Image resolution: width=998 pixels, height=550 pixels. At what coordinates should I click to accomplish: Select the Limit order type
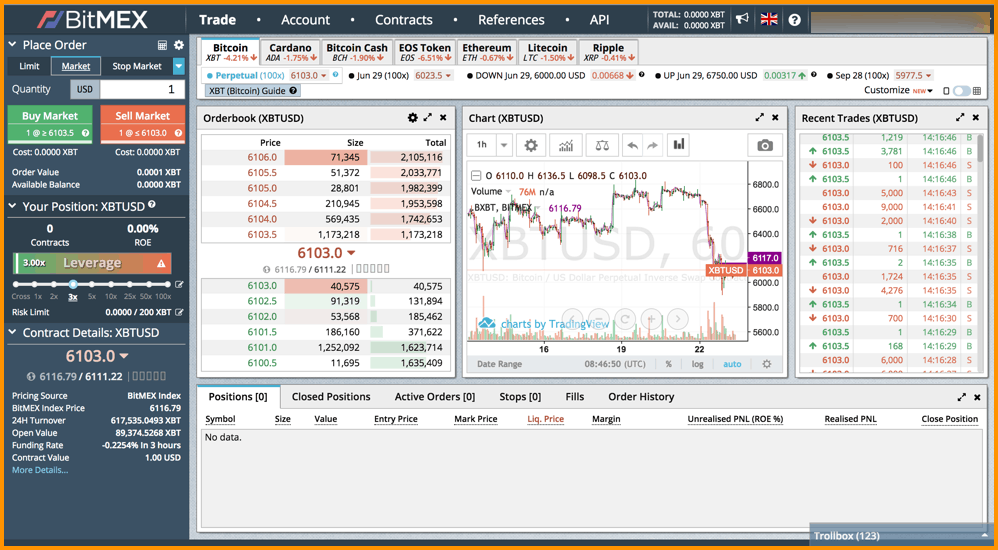tap(29, 66)
